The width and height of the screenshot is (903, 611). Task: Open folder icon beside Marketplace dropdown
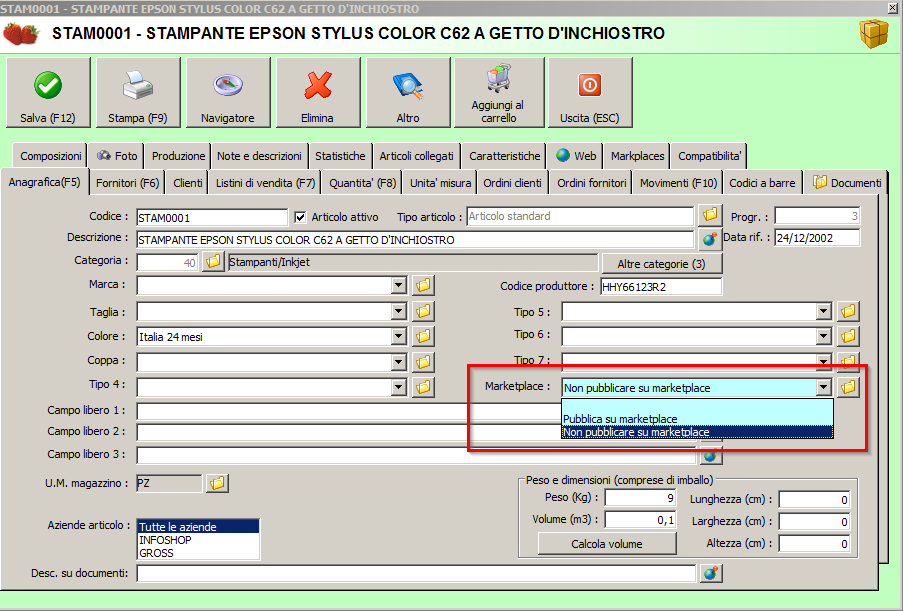(x=848, y=387)
